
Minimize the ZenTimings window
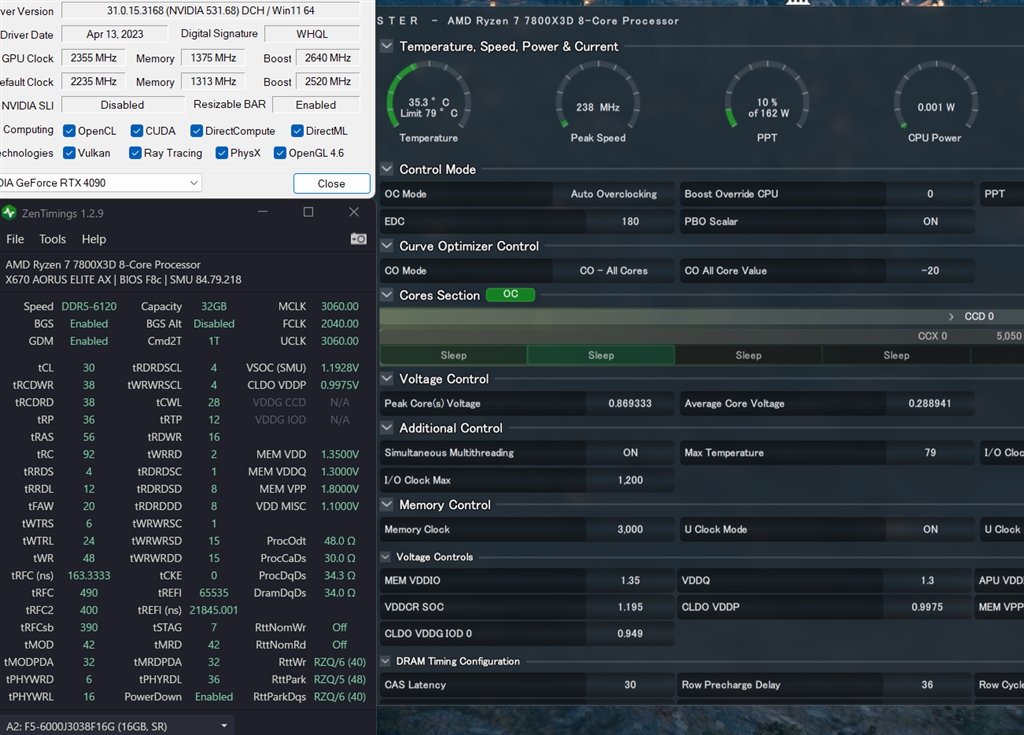click(x=263, y=212)
